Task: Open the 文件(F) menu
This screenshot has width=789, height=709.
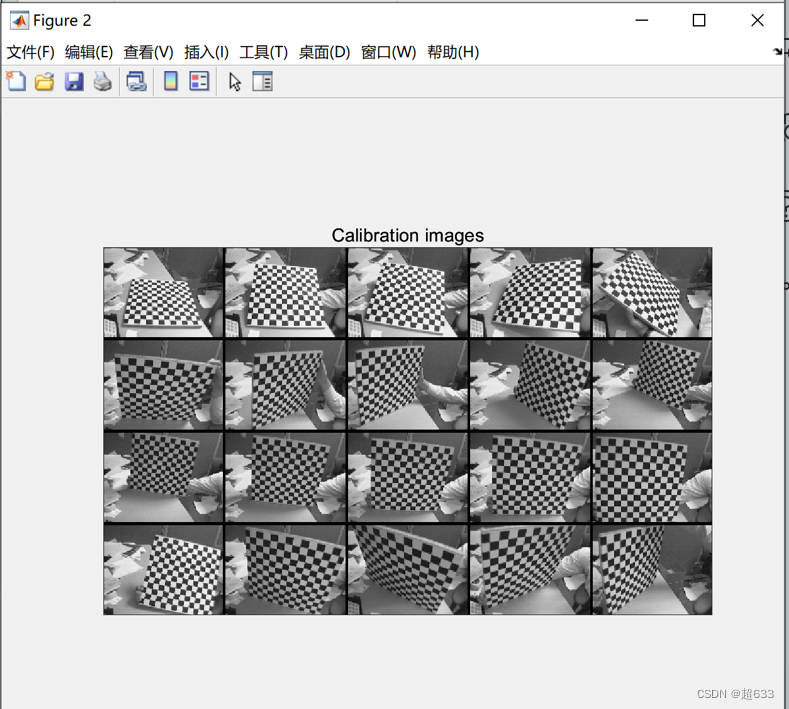Action: (31, 52)
